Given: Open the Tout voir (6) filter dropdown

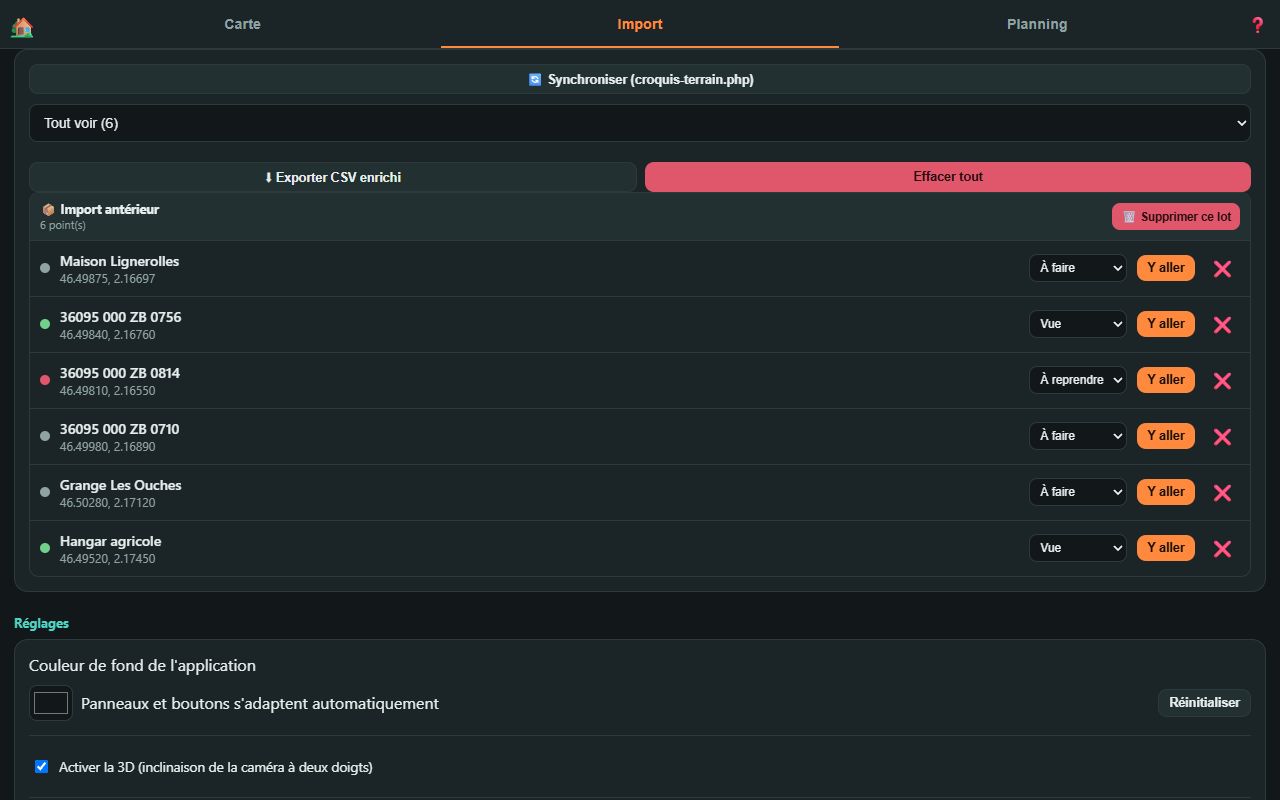Looking at the screenshot, I should point(640,123).
